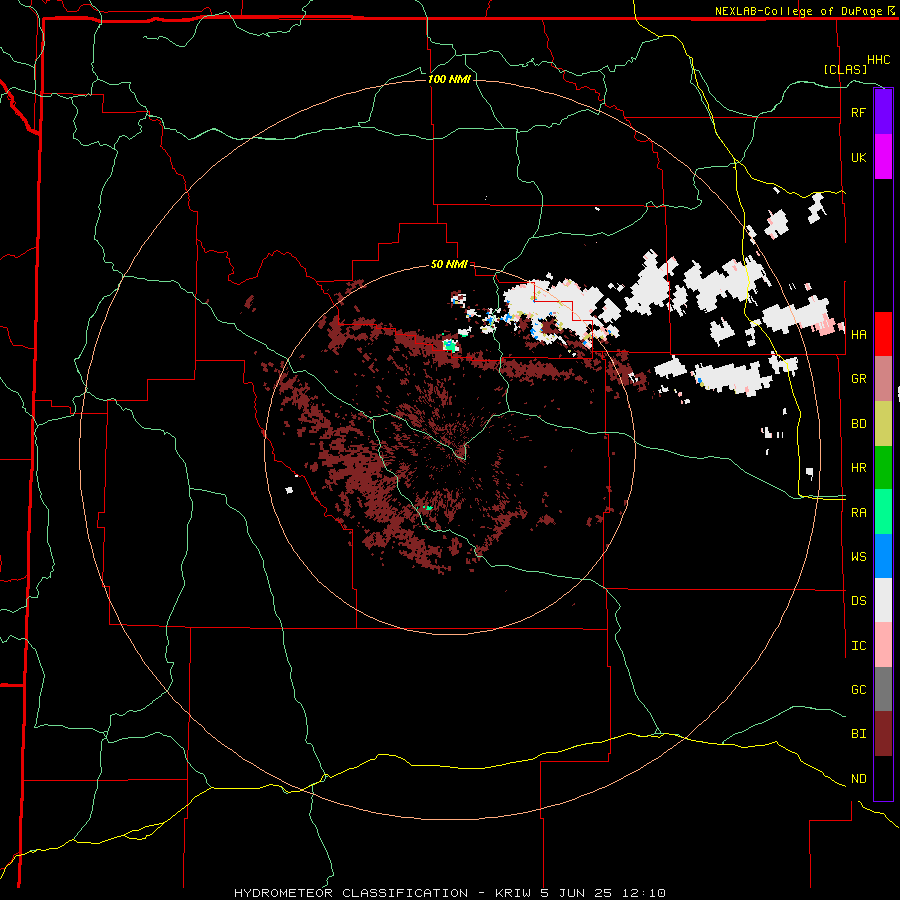Select the BD big drops legend swatch

(883, 424)
